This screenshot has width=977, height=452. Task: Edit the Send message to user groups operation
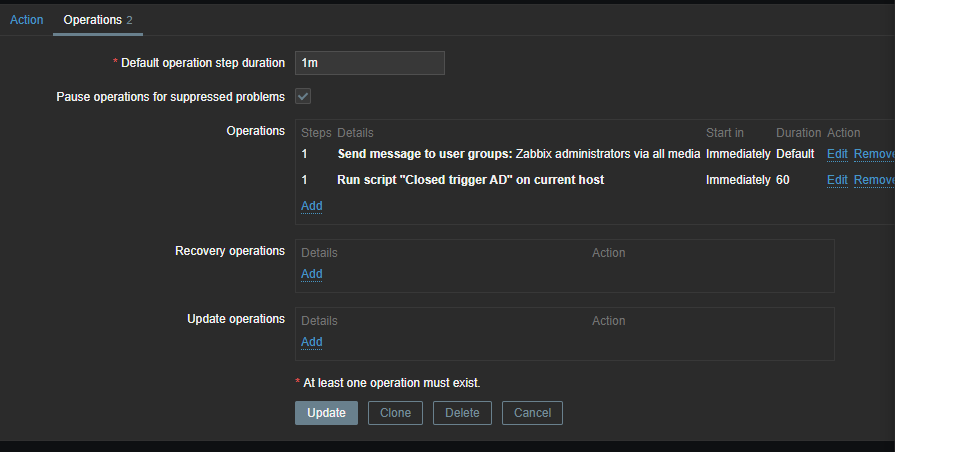[836, 154]
